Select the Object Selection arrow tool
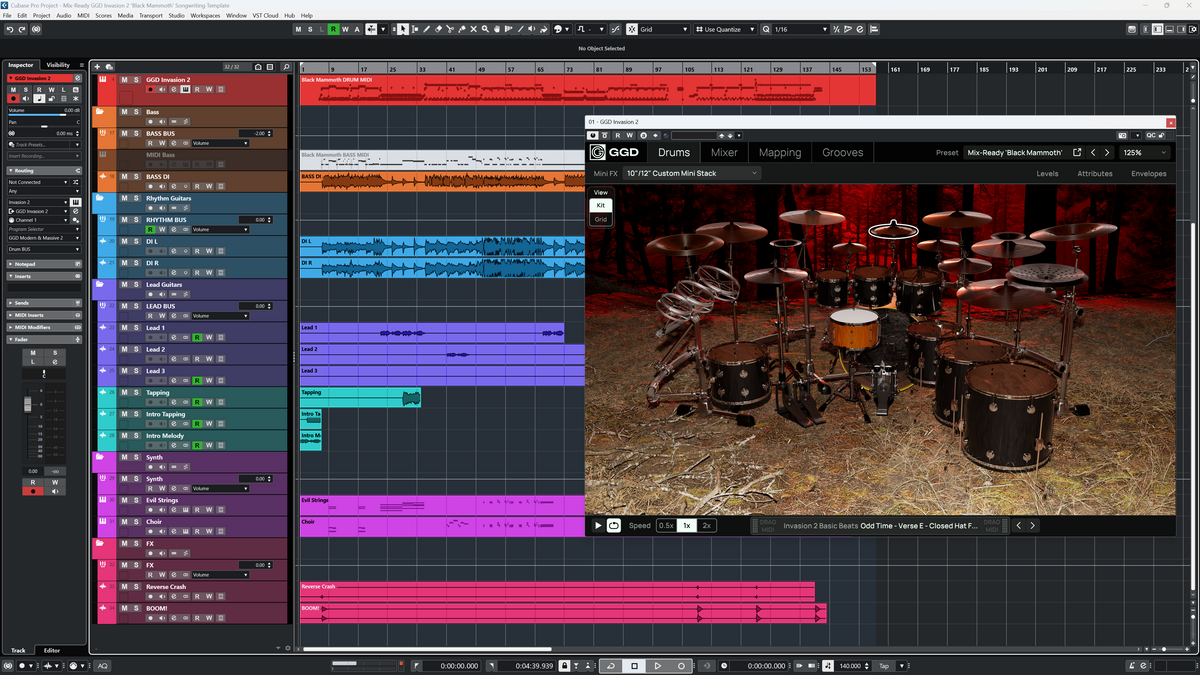 [x=403, y=29]
